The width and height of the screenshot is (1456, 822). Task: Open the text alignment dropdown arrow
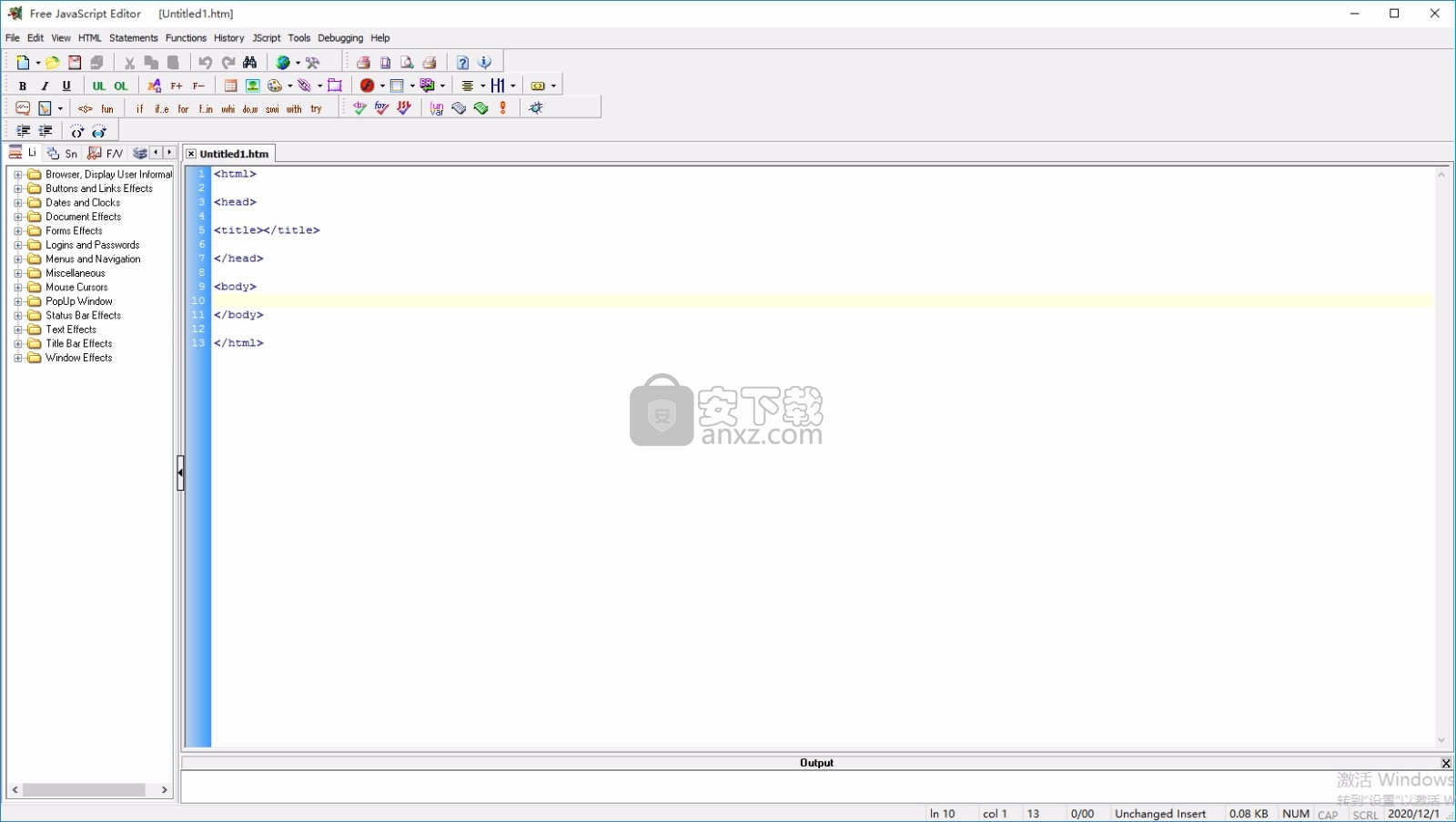(482, 86)
